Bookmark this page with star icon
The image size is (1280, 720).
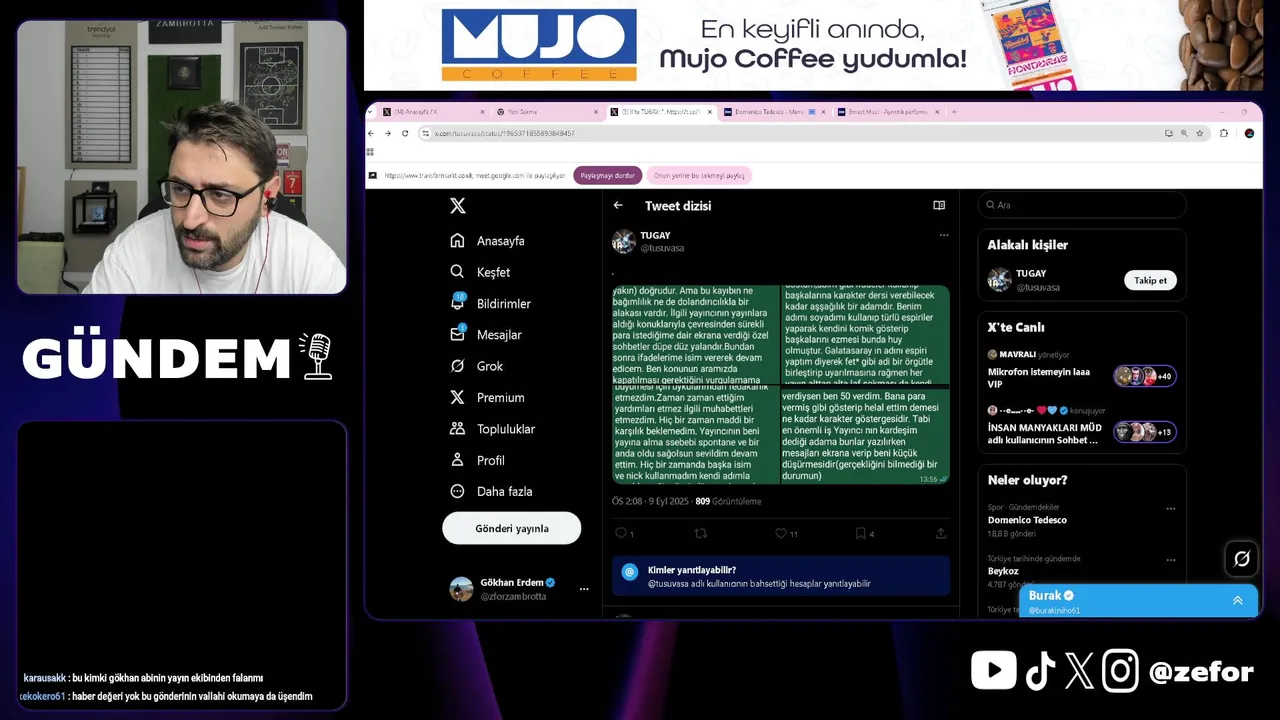1200,133
